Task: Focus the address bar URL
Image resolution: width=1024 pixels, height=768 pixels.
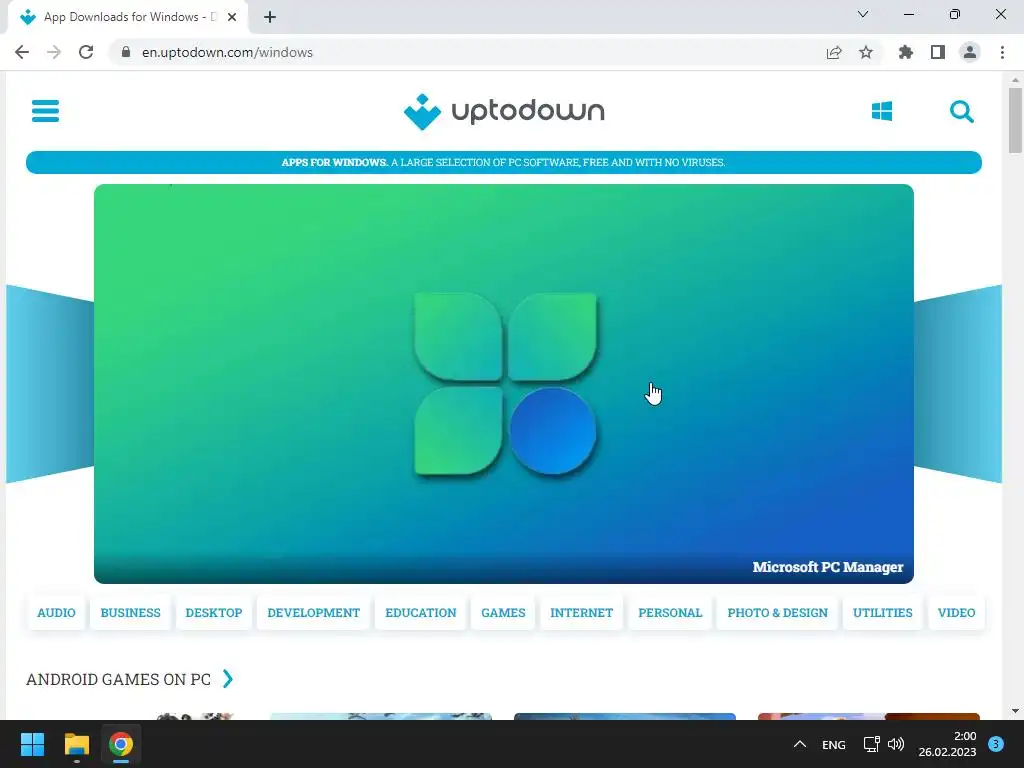Action: click(x=227, y=52)
